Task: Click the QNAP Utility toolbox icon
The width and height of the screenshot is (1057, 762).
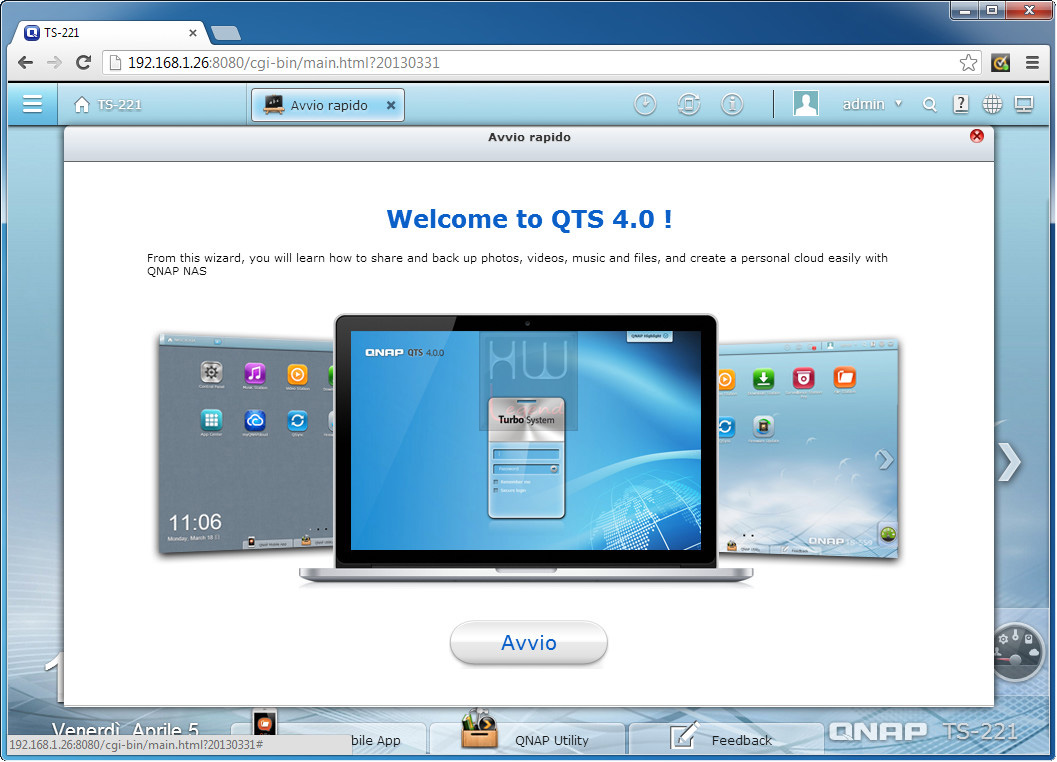Action: point(479,729)
